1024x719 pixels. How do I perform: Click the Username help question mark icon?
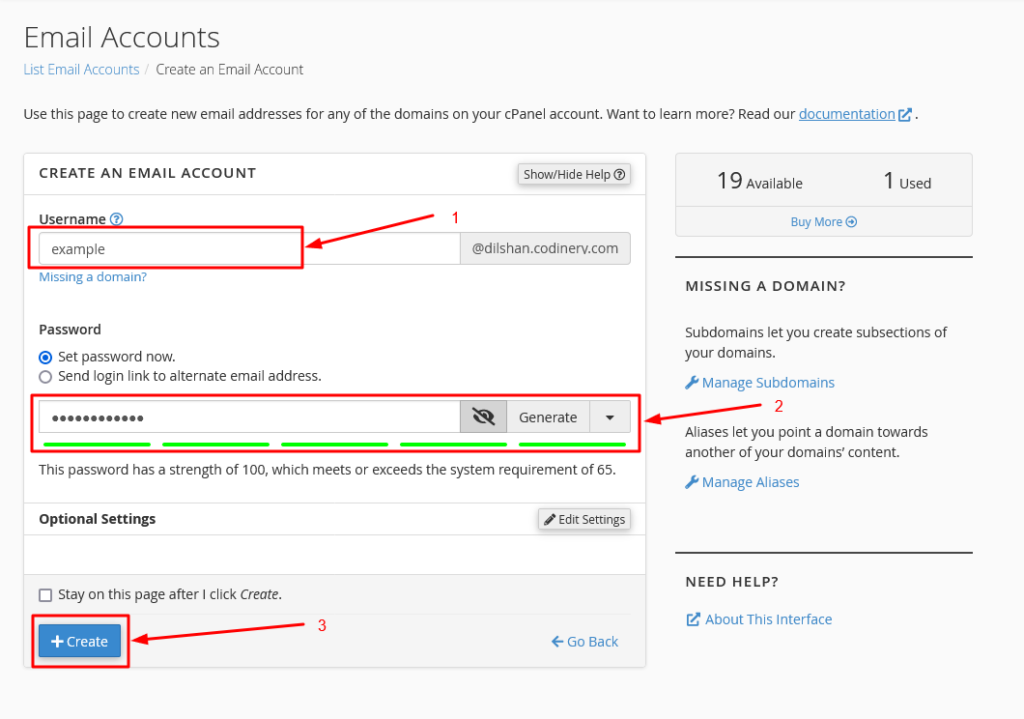pyautogui.click(x=117, y=219)
